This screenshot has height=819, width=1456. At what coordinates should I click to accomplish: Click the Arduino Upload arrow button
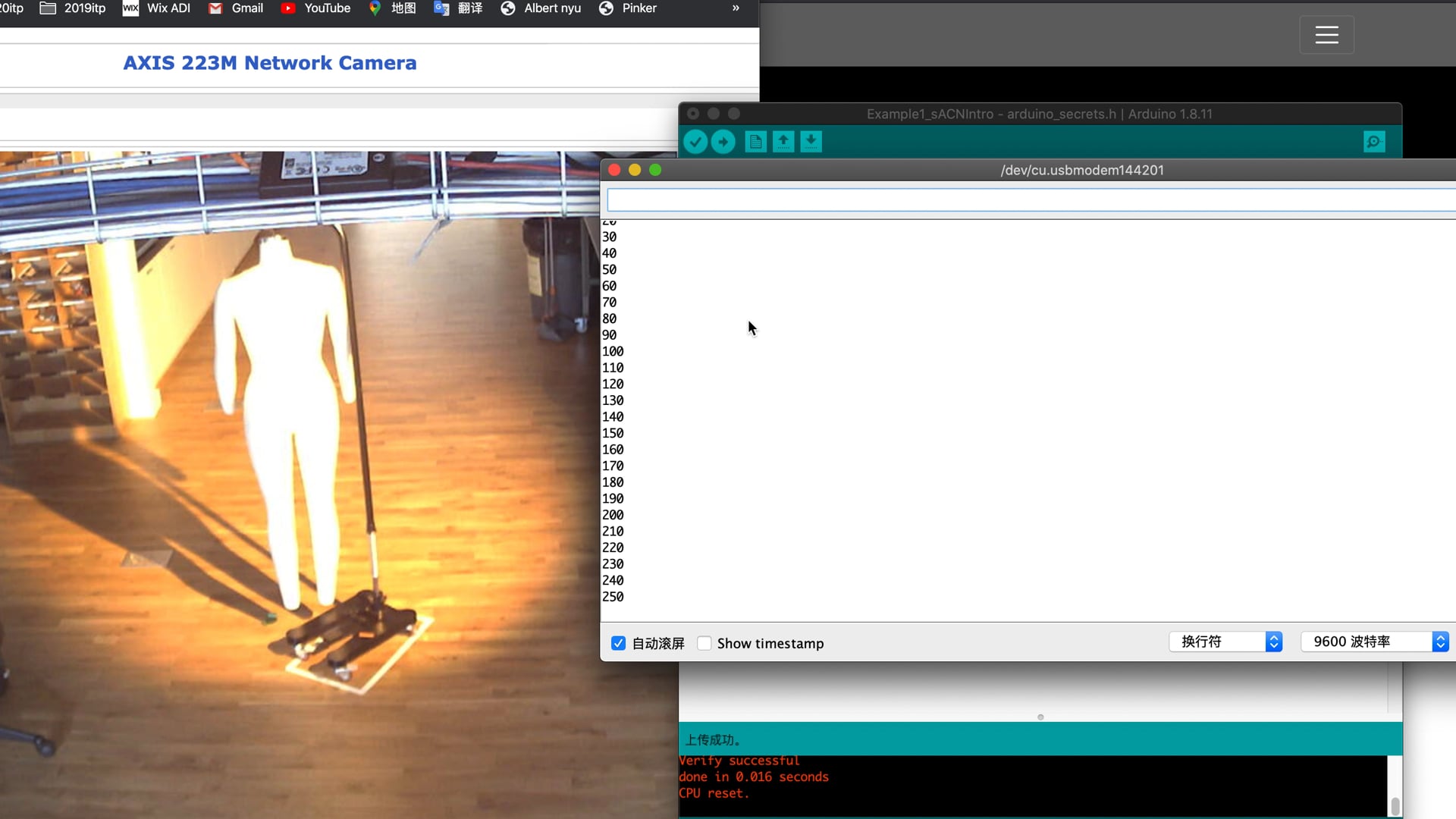coord(723,142)
